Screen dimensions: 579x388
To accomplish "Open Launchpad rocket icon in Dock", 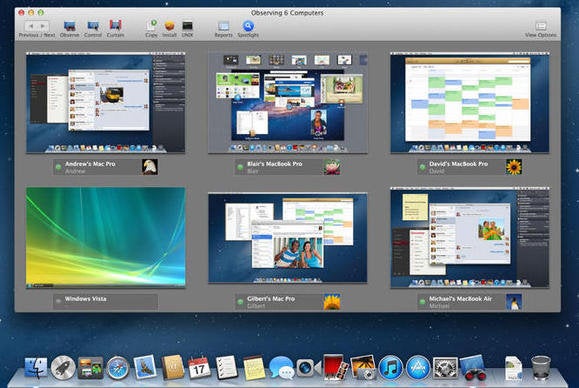I will 63,368.
